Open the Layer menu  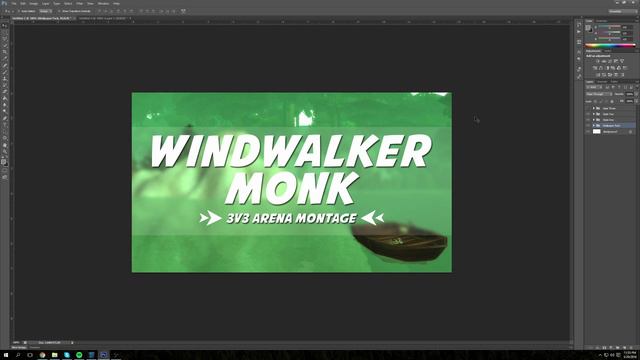pos(45,3)
